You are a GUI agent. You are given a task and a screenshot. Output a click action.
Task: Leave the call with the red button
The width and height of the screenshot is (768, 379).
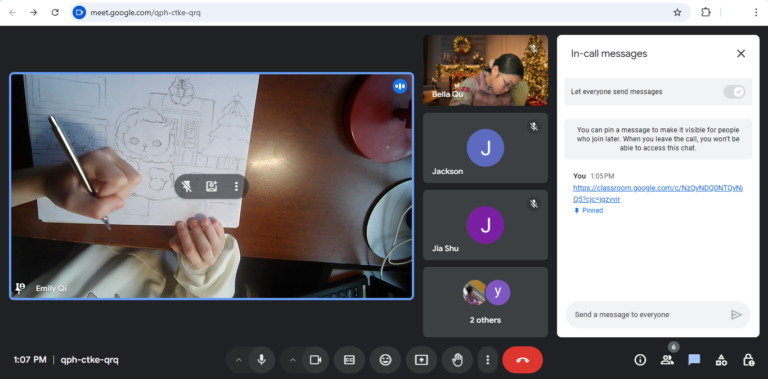(x=523, y=360)
